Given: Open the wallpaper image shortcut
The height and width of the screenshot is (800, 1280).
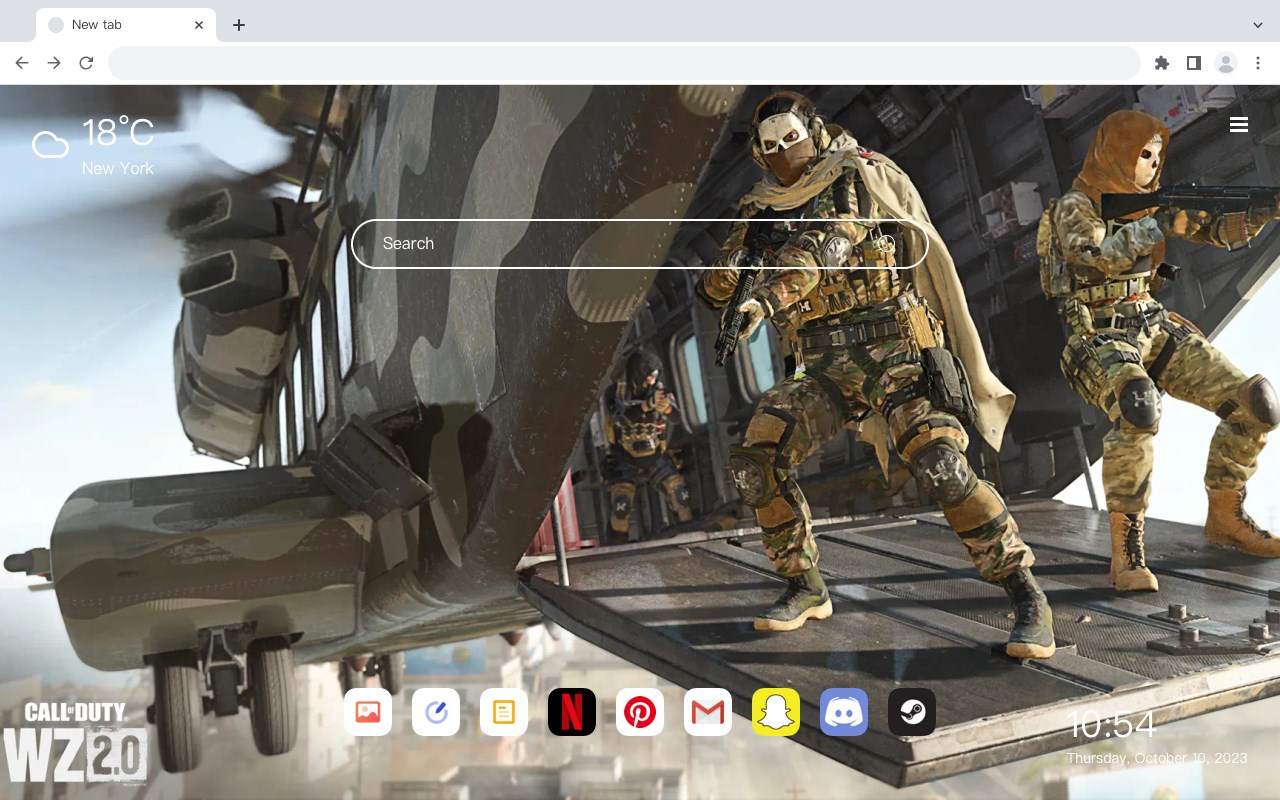Looking at the screenshot, I should tap(368, 712).
